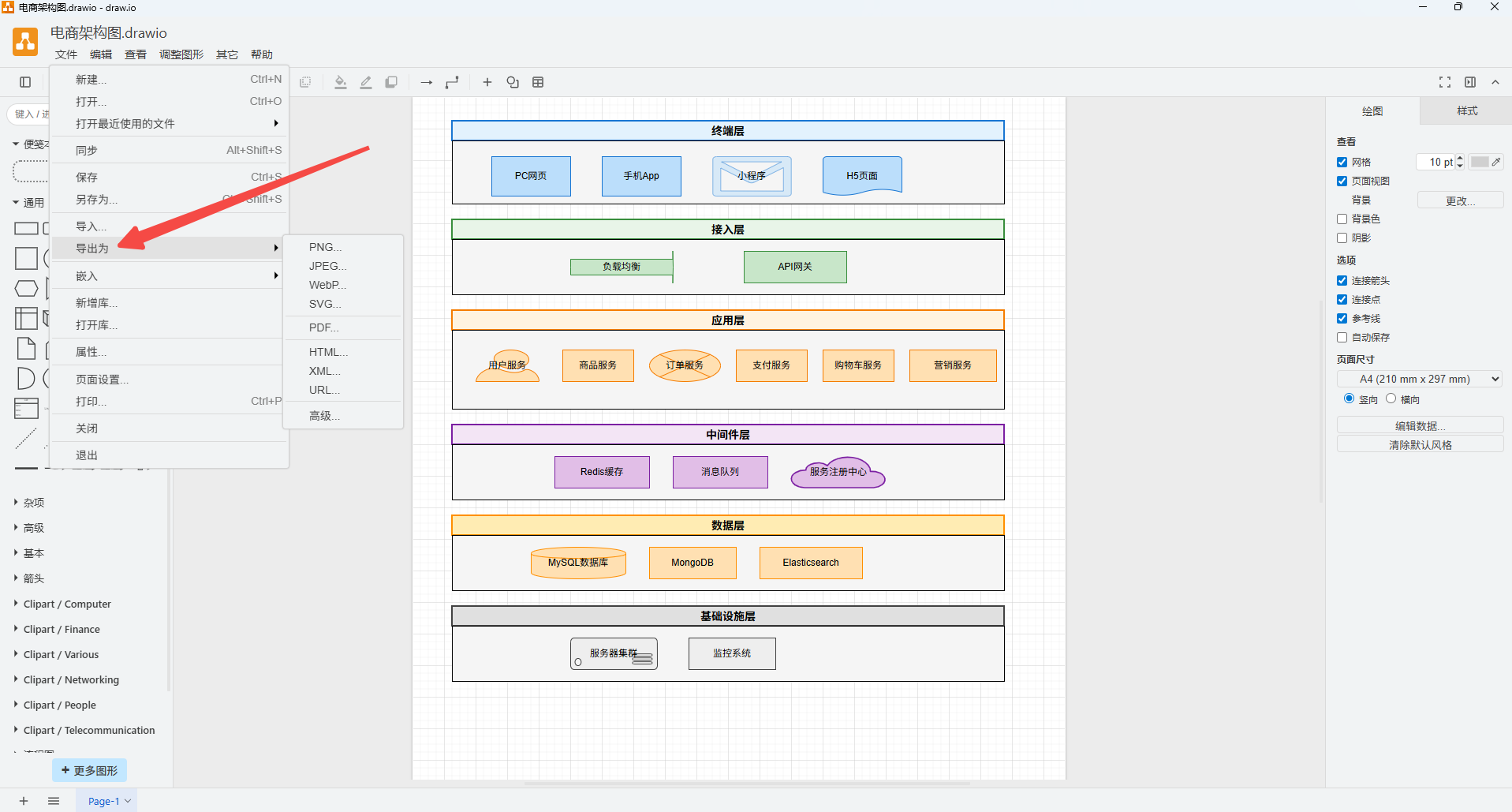This screenshot has height=812, width=1512.
Task: Click the draw.io application logo
Action: (25, 43)
